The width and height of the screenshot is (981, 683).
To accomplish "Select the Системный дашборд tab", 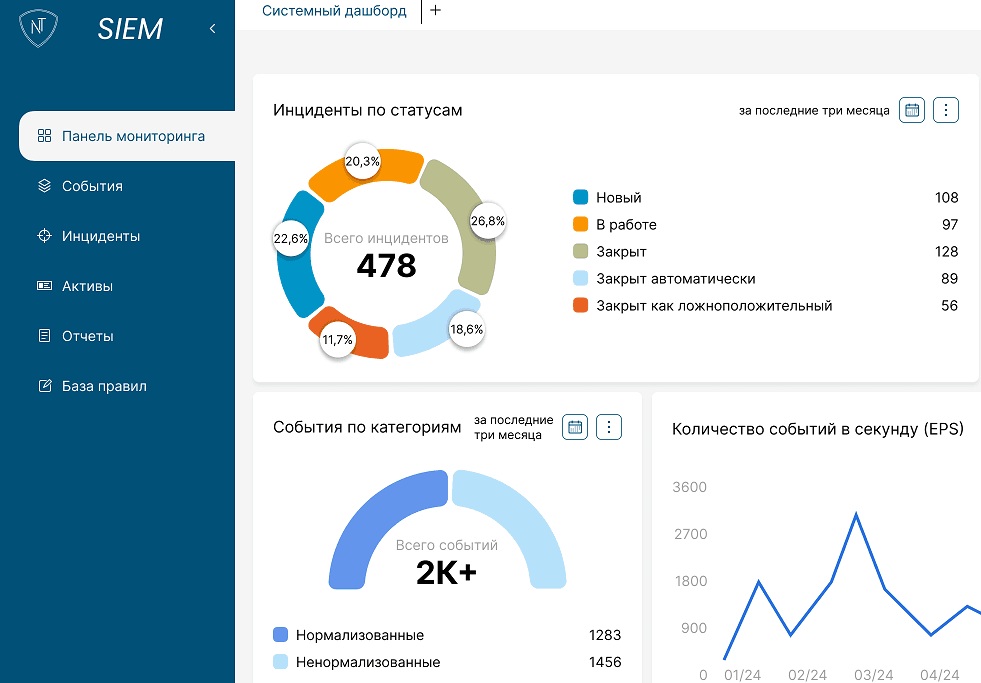I will pyautogui.click(x=334, y=11).
